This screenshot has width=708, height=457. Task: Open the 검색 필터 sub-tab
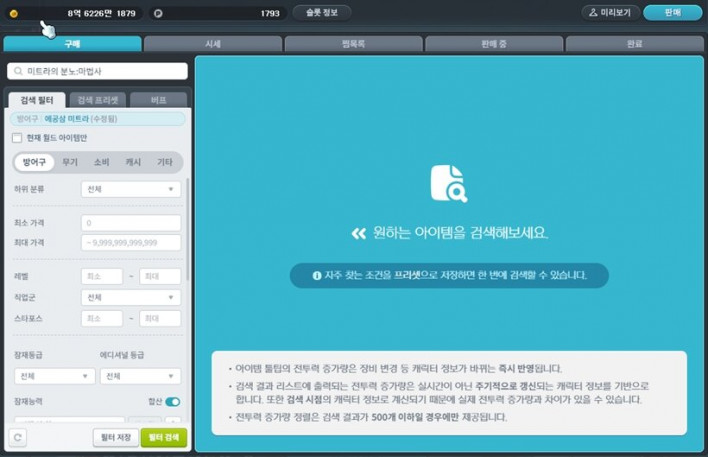click(x=37, y=100)
